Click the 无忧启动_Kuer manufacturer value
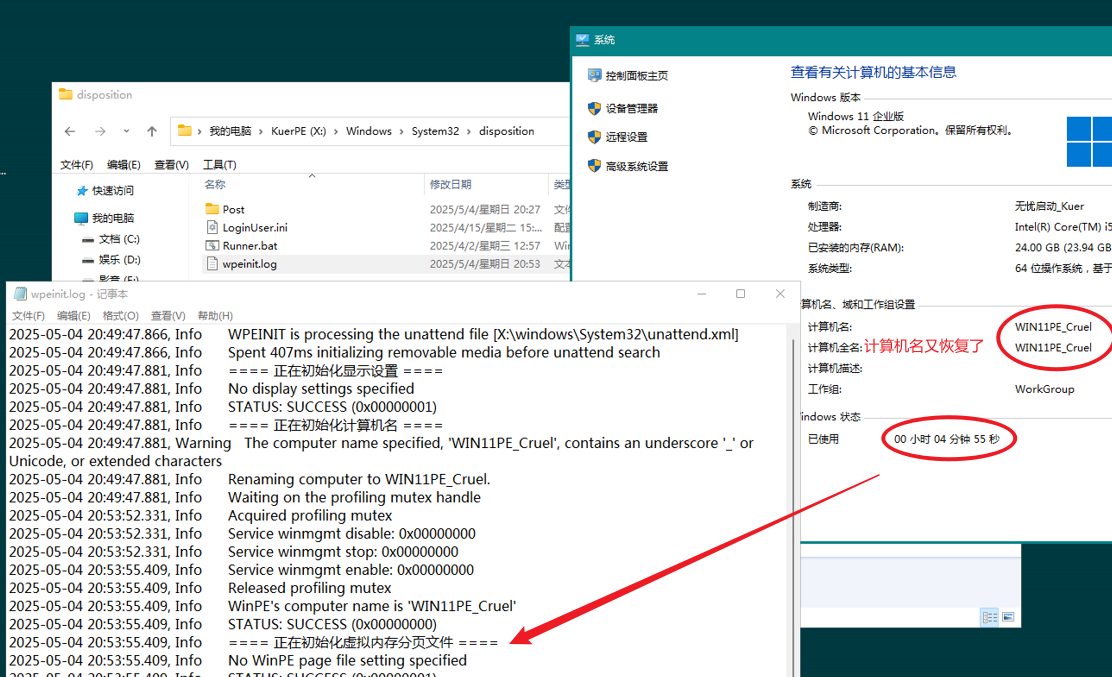The width and height of the screenshot is (1112, 677). 1049,206
